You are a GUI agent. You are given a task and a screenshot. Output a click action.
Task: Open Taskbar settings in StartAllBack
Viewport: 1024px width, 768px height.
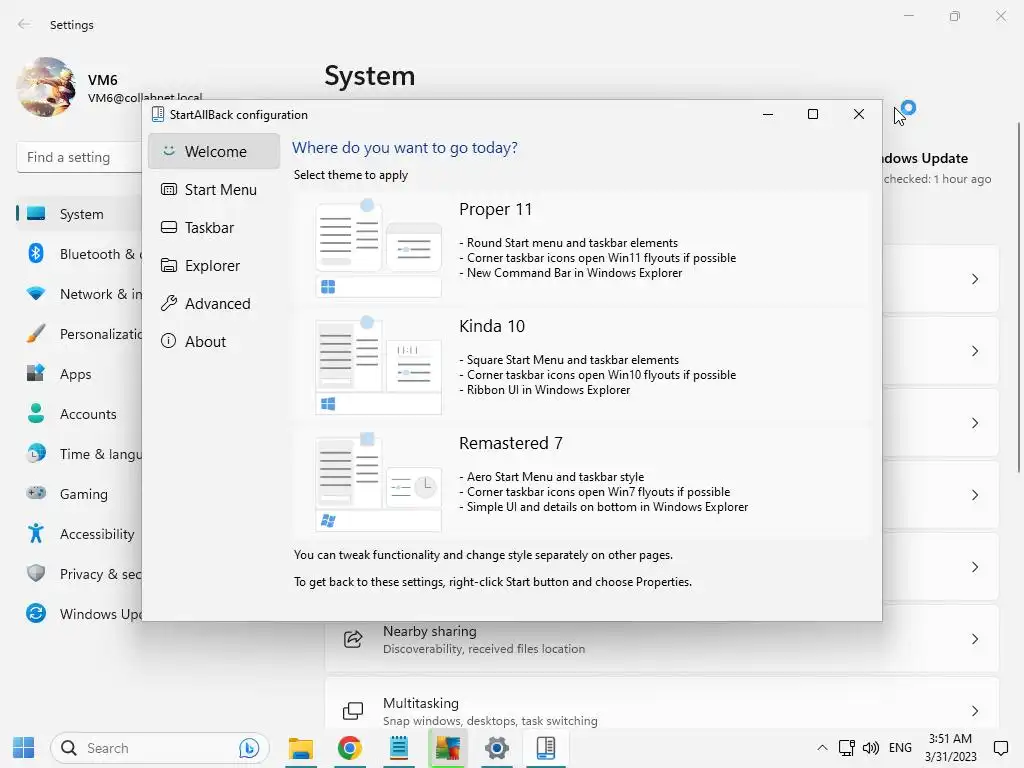[214, 227]
